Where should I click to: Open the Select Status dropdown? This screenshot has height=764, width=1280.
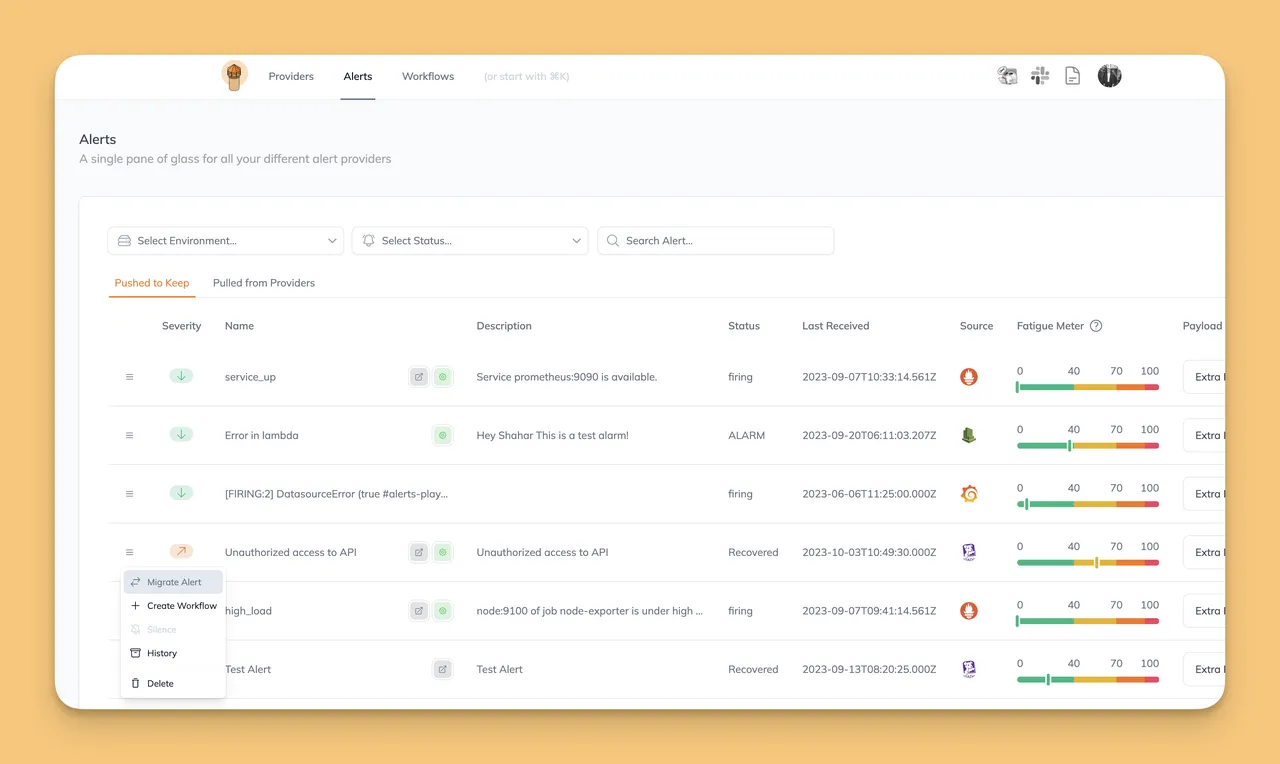pos(470,240)
